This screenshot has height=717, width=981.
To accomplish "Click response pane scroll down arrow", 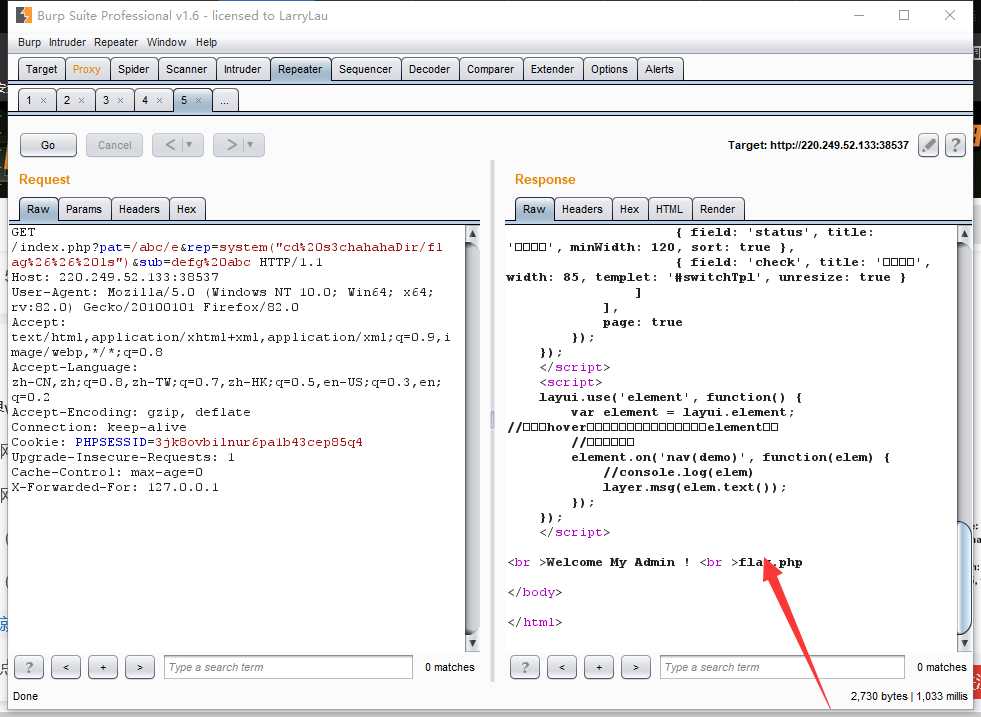I will 964,643.
